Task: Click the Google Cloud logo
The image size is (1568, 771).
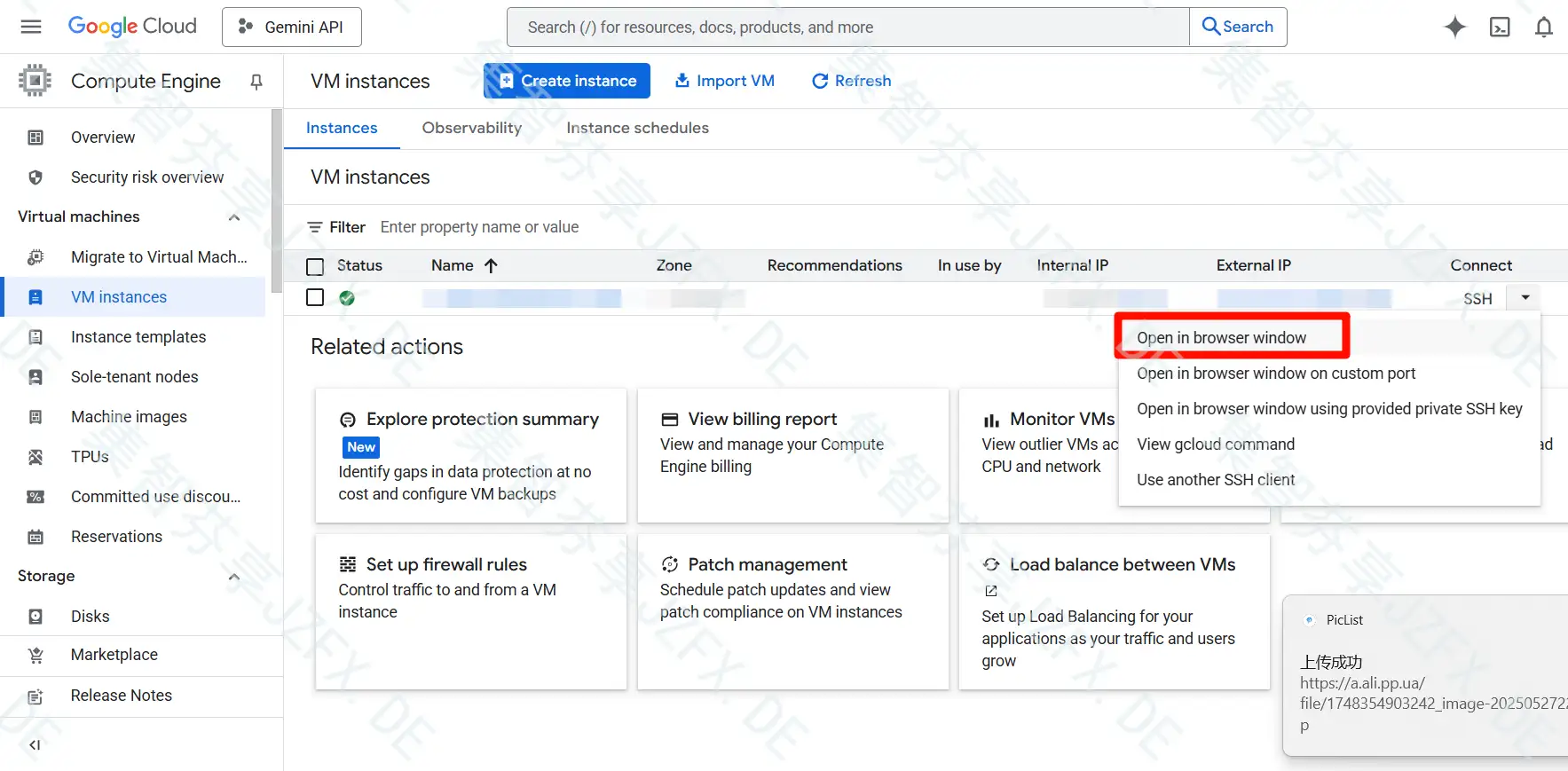Action: [x=132, y=27]
